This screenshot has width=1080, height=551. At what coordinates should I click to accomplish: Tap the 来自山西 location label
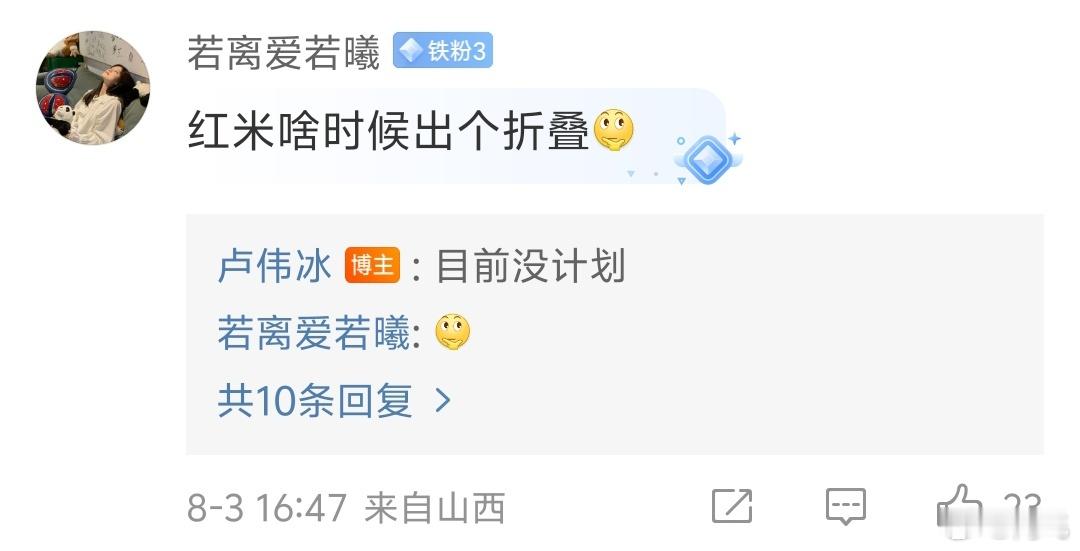tap(435, 508)
